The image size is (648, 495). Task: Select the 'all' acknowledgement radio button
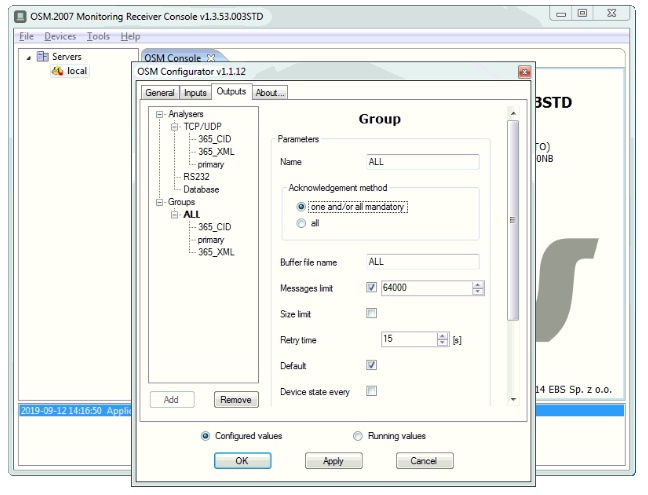tap(301, 224)
